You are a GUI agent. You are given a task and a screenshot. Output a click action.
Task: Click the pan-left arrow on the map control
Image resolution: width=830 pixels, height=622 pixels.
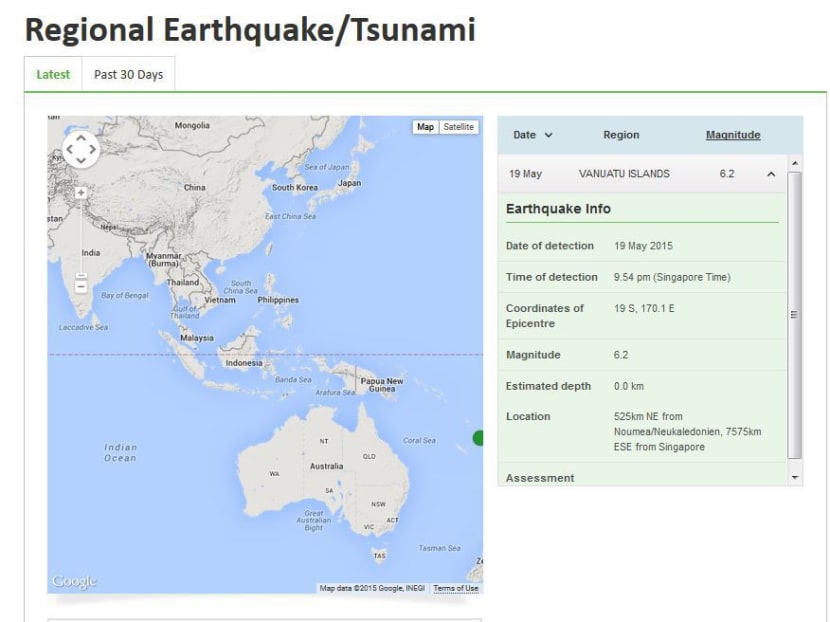point(70,150)
